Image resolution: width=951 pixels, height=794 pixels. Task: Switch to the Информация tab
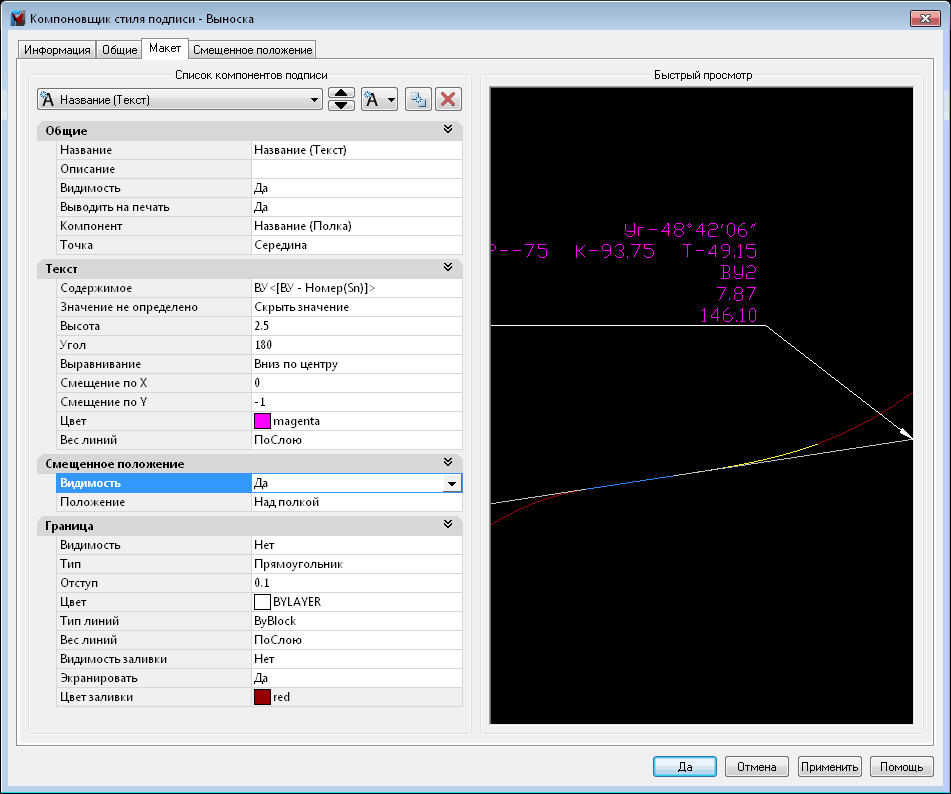(58, 50)
